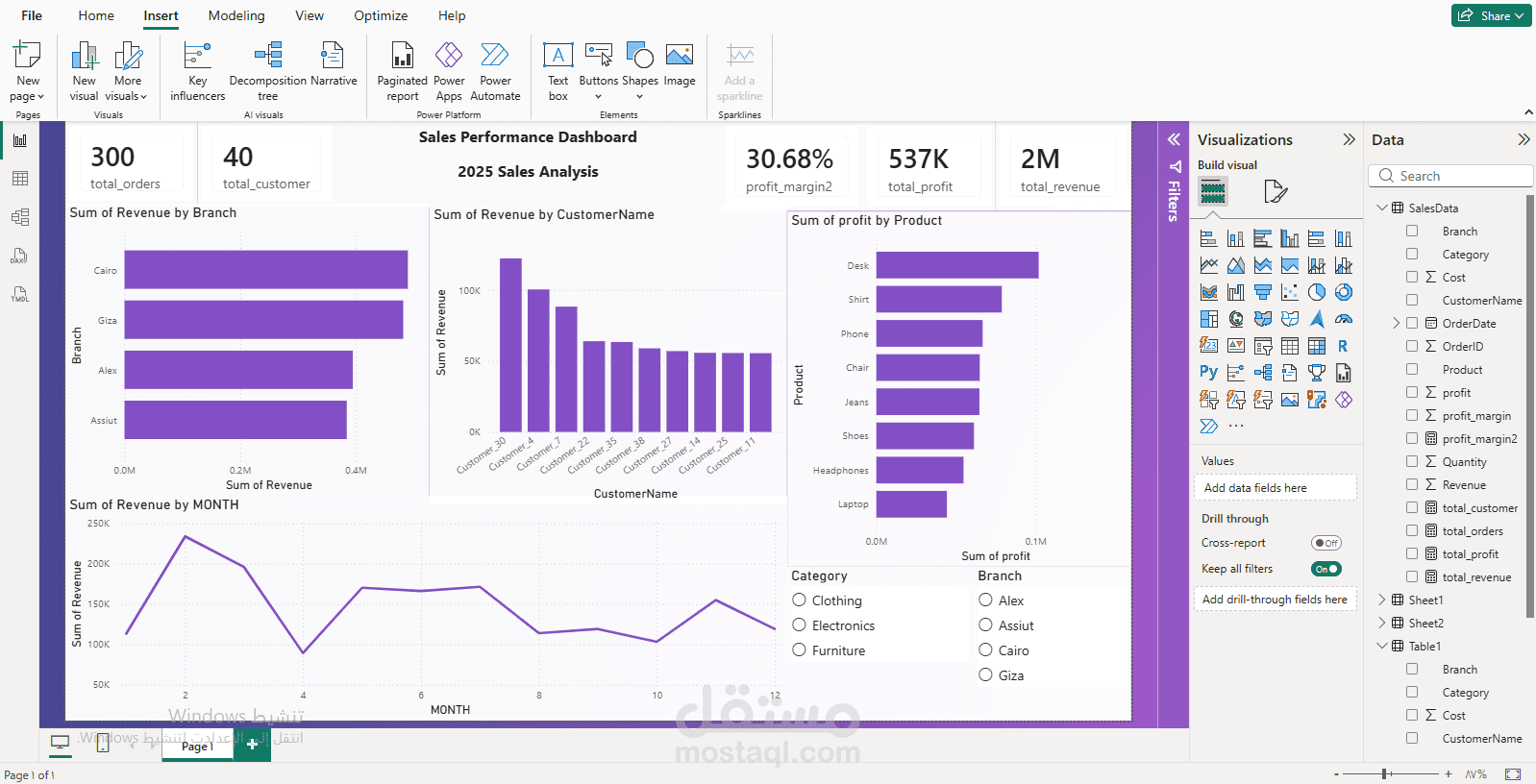
Task: Choose Cairo in Branch slicer
Action: [x=985, y=650]
